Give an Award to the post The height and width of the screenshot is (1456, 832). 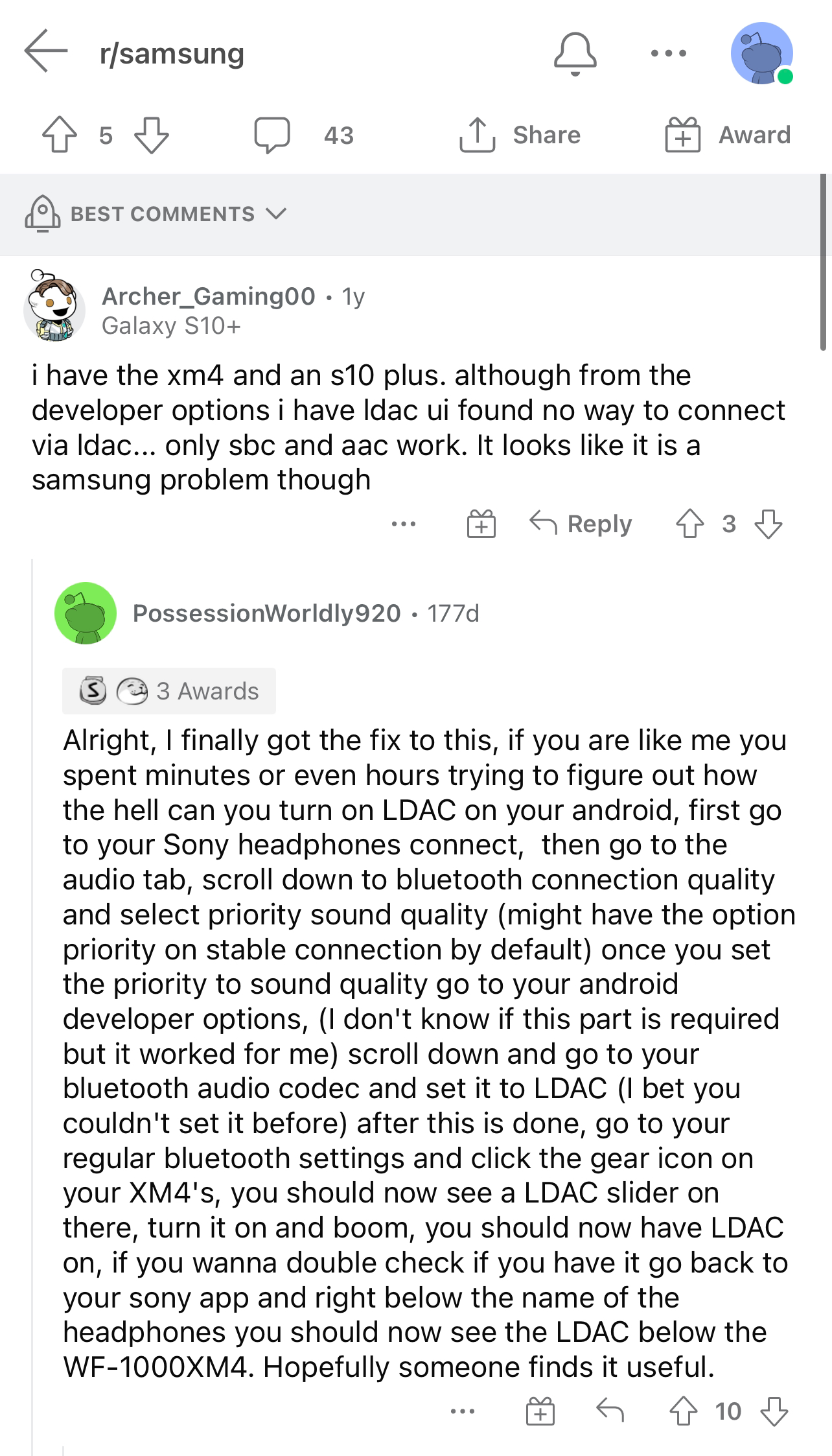[x=728, y=135]
